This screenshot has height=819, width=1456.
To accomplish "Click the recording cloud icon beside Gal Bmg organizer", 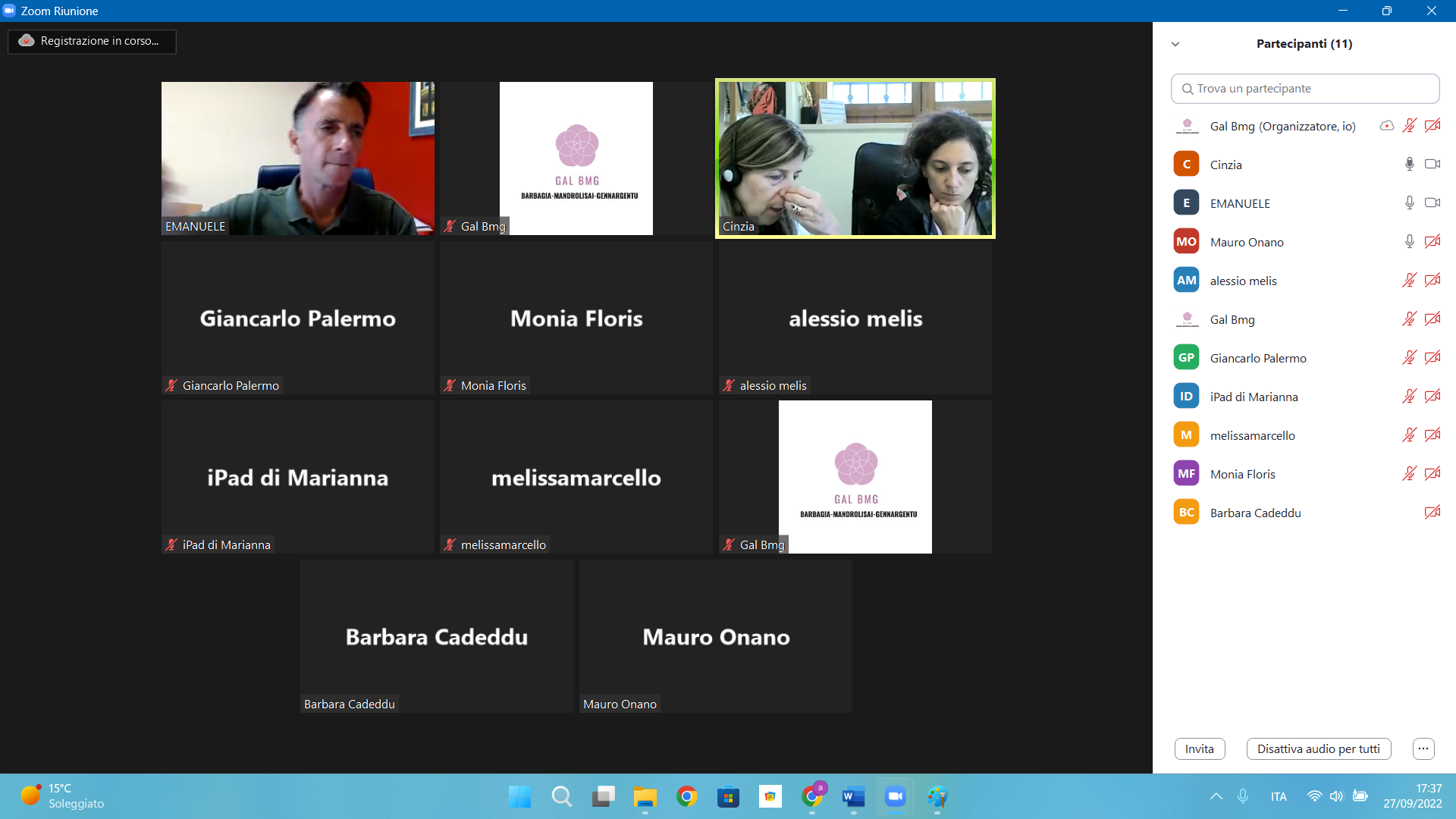I will pyautogui.click(x=1386, y=125).
